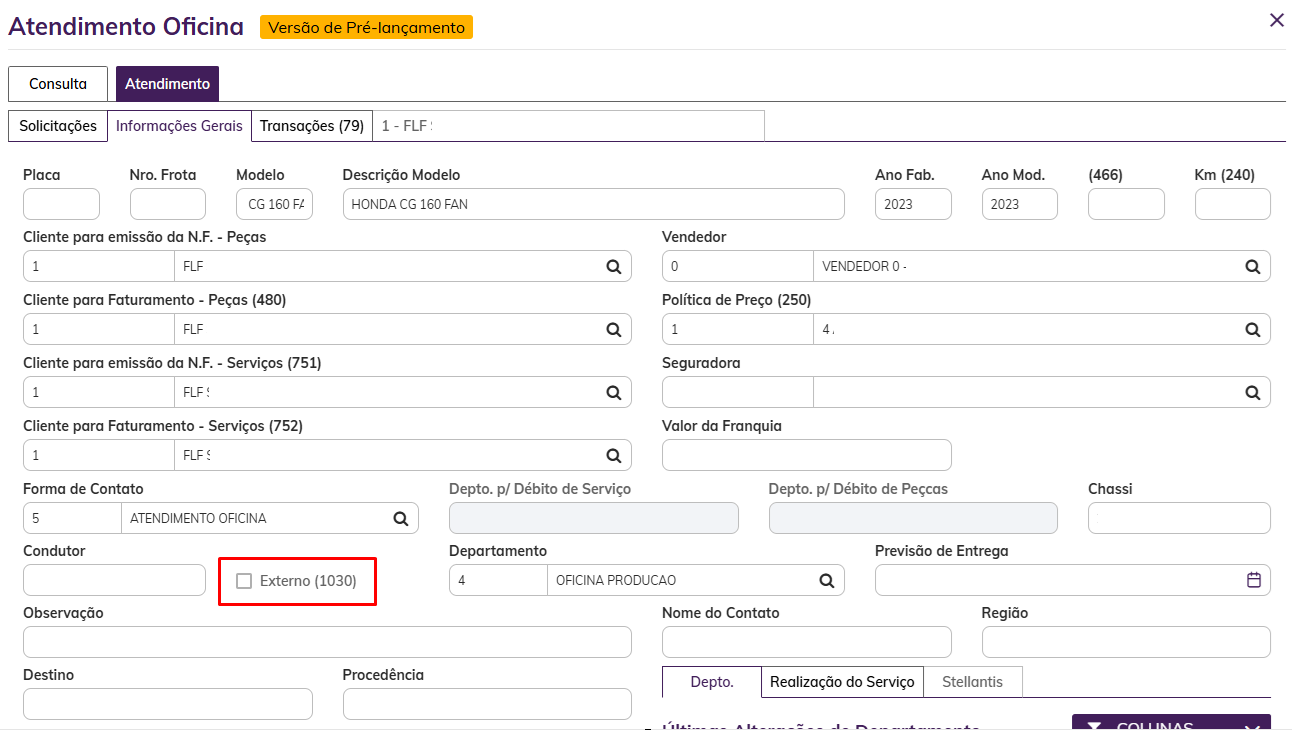Close the Atendimento Oficina window
Viewport: 1292px width, 730px height.
coord(1276,20)
